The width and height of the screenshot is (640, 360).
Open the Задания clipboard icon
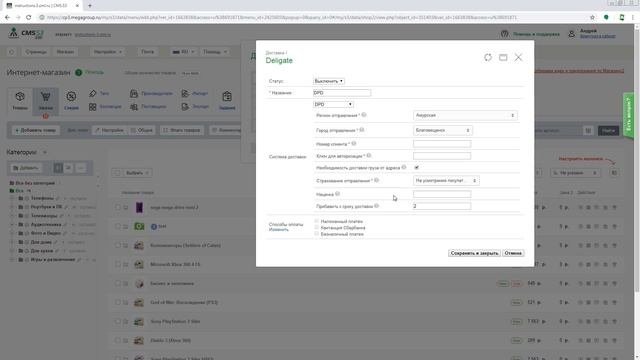click(x=227, y=97)
